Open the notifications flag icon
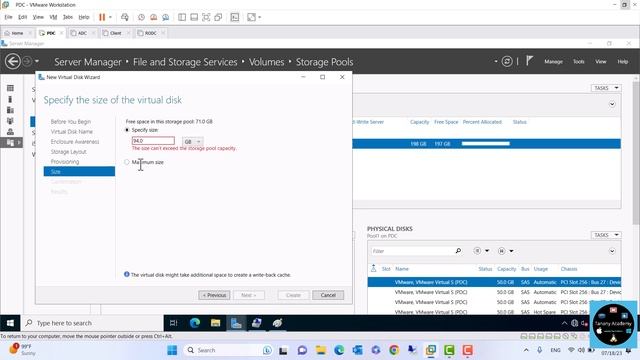 529,61
